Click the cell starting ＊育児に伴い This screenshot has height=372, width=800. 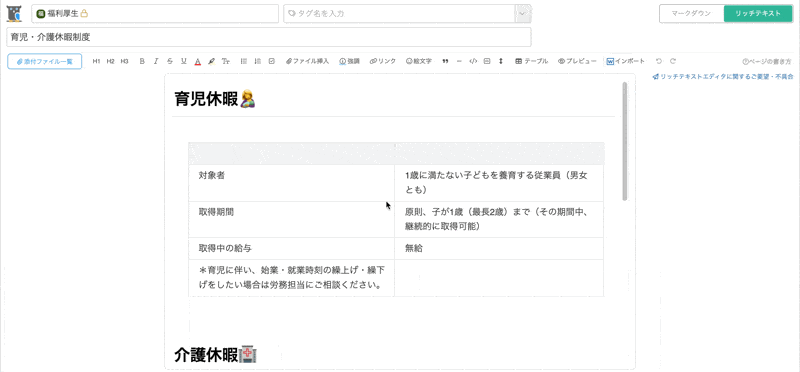291,278
